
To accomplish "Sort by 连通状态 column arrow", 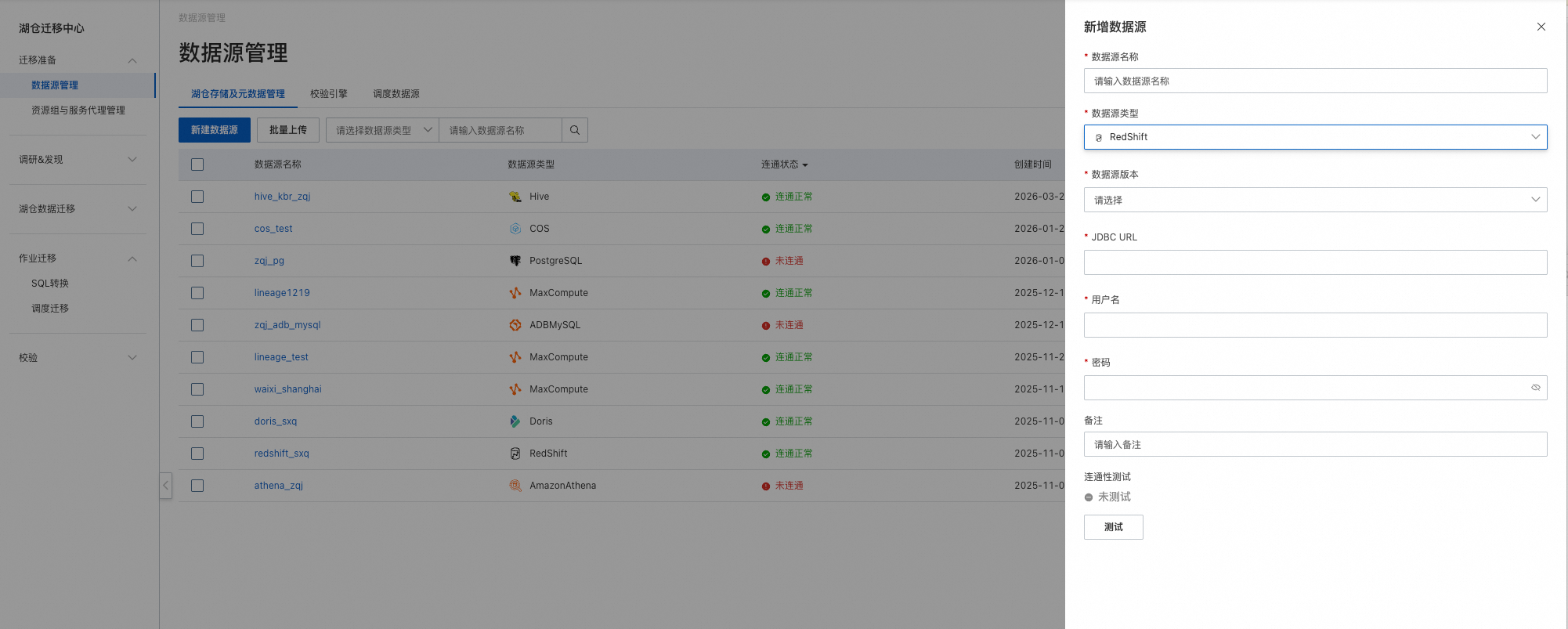I will [x=805, y=165].
